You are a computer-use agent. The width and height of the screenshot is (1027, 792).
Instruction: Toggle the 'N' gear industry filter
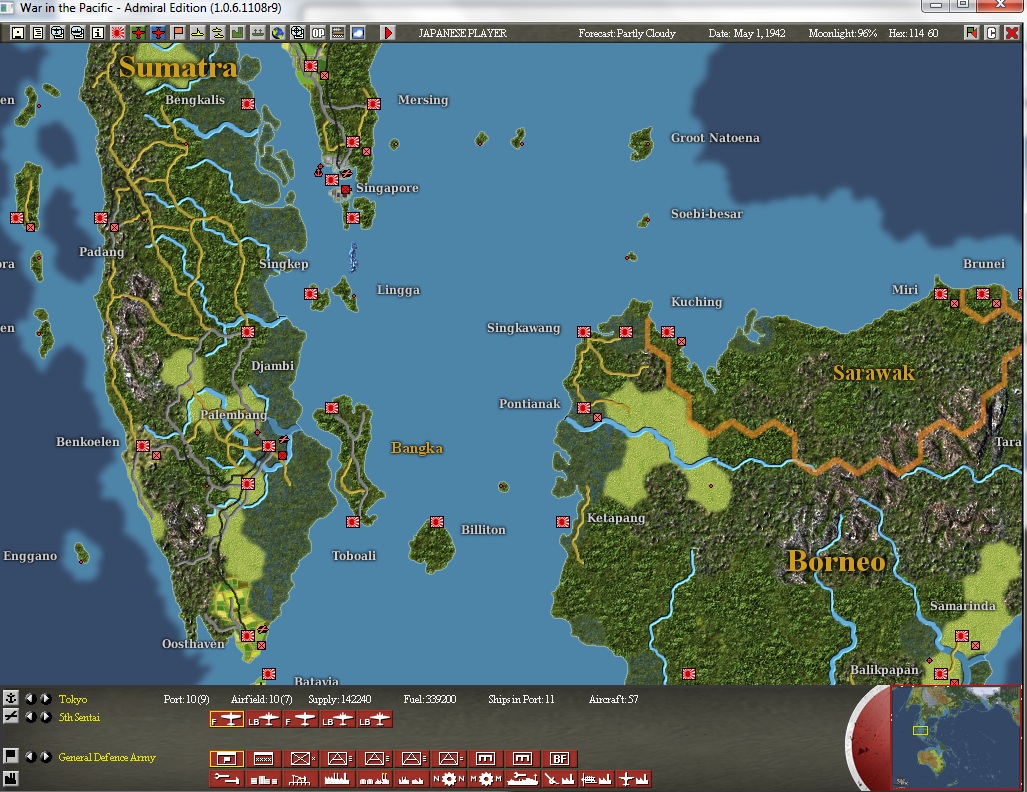coord(449,779)
